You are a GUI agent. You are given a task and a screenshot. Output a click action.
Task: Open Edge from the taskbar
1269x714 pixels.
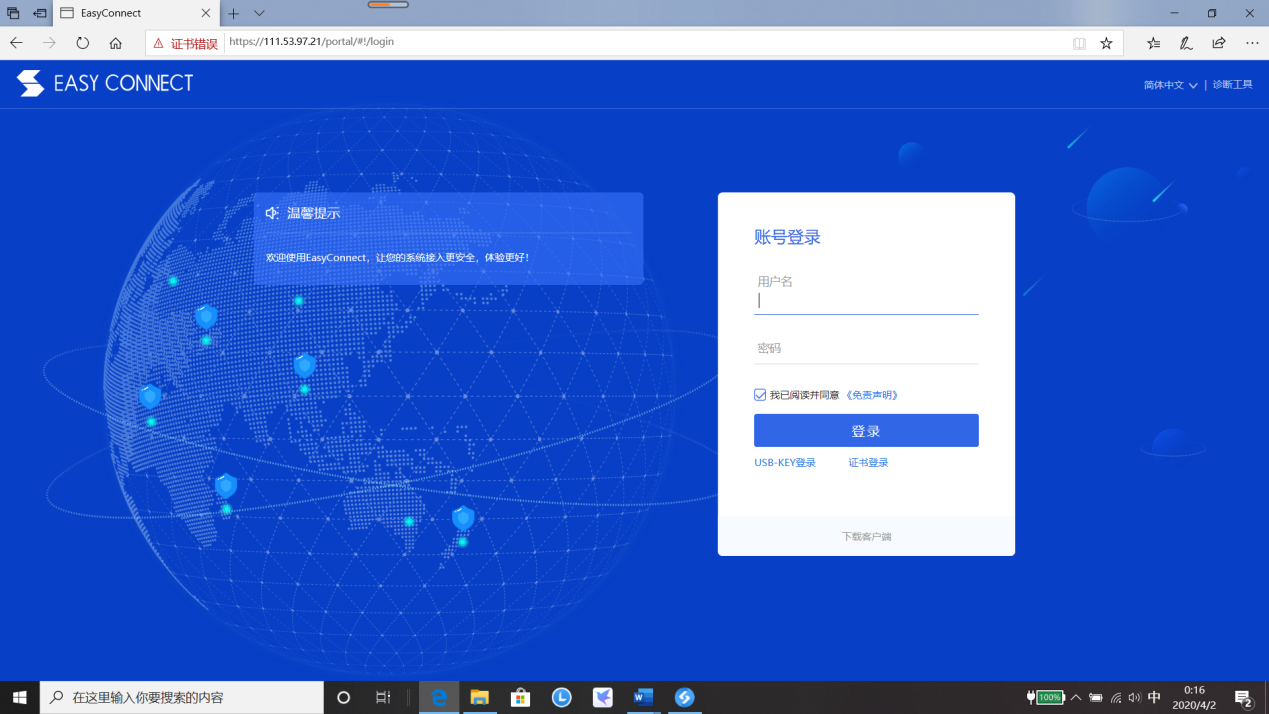pos(439,697)
